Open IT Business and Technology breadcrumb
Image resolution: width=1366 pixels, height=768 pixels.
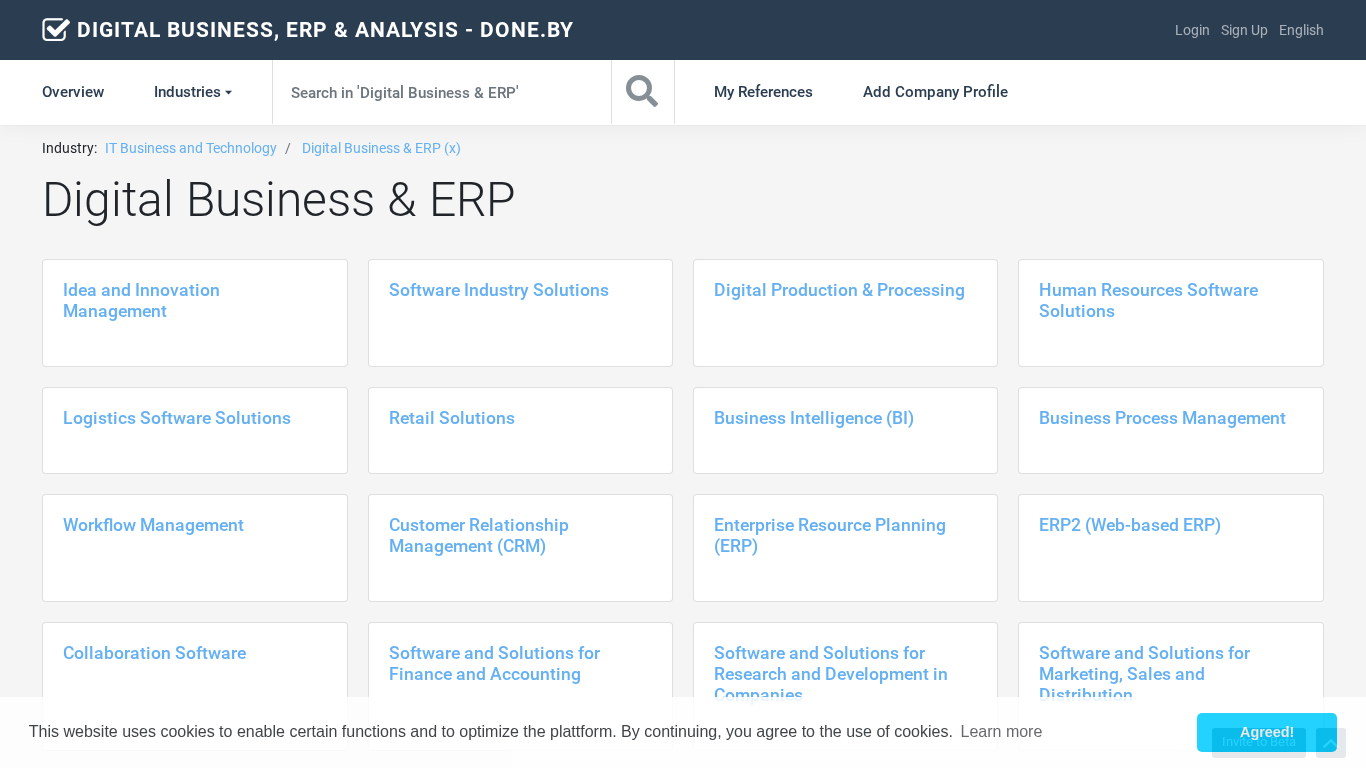(191, 148)
